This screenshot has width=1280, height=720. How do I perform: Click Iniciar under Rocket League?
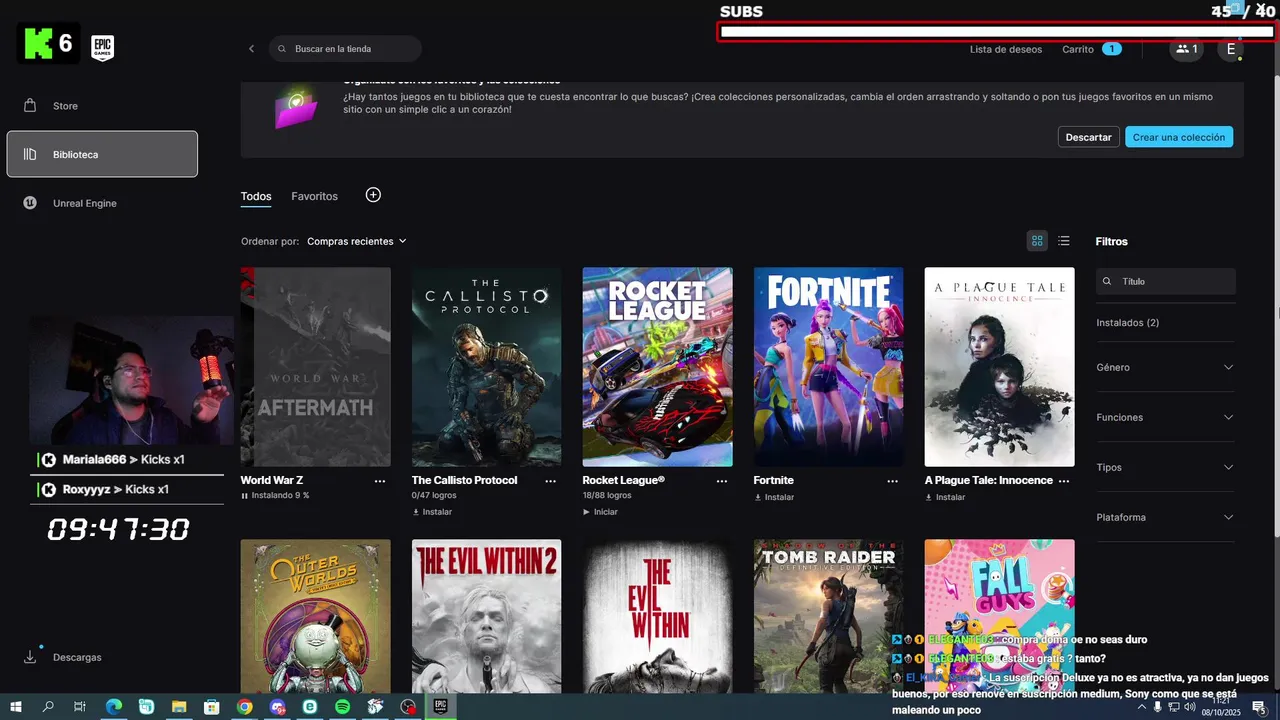[601, 512]
